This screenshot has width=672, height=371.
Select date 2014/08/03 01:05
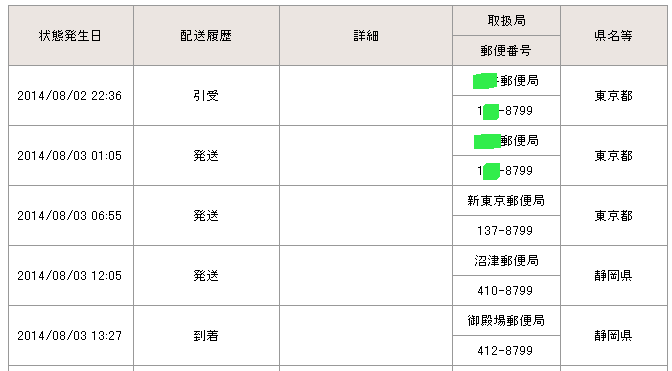(69, 156)
